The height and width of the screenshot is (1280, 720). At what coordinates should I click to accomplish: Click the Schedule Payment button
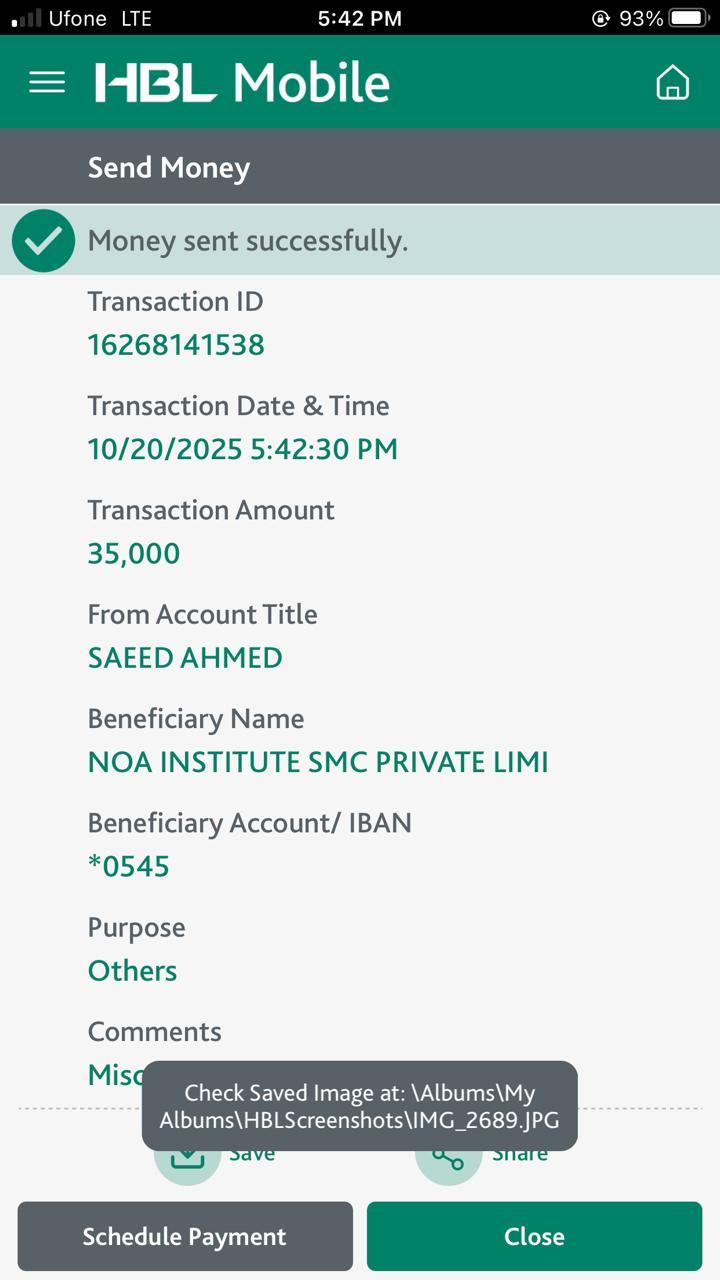(x=185, y=1236)
